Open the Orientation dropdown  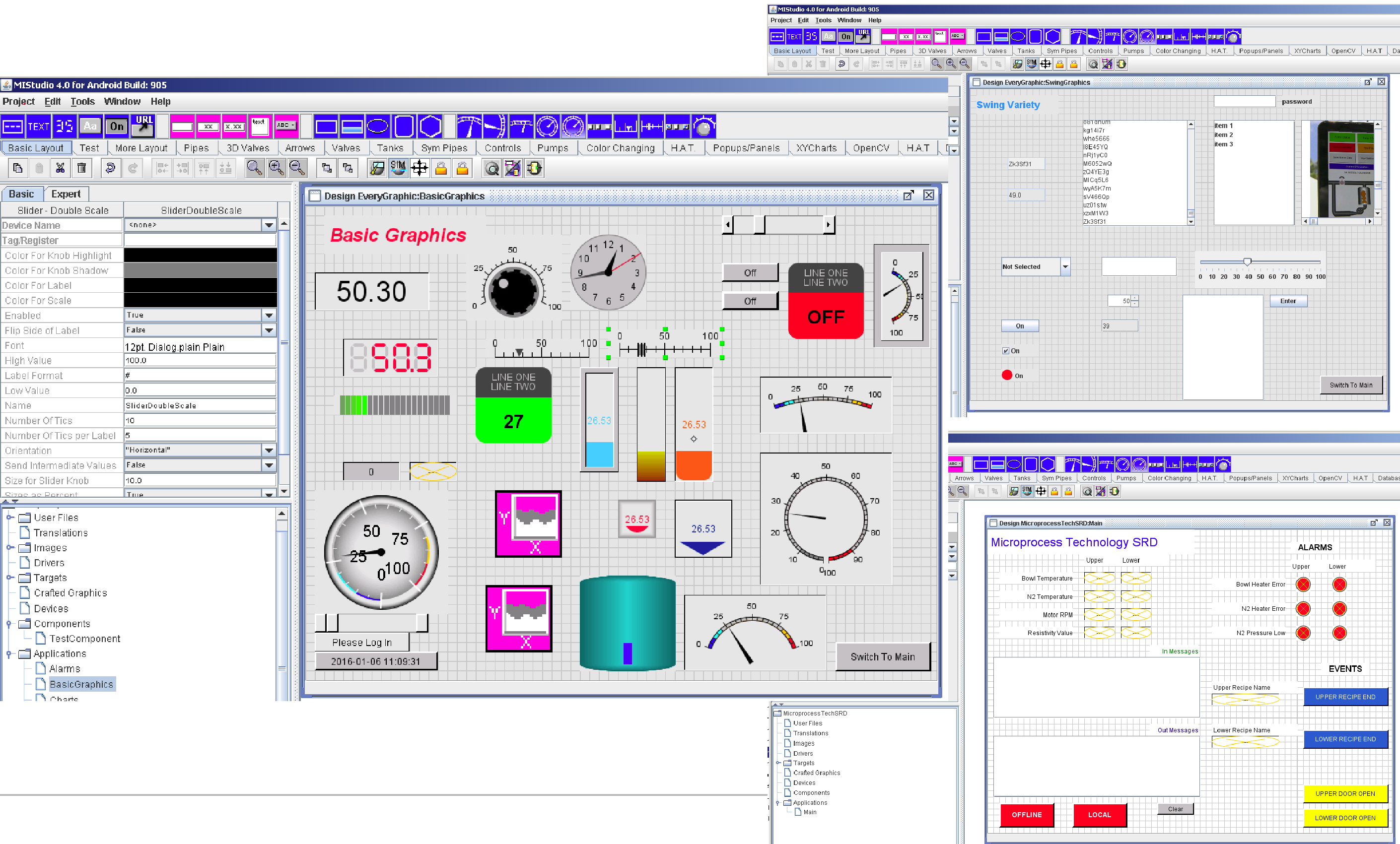269,451
